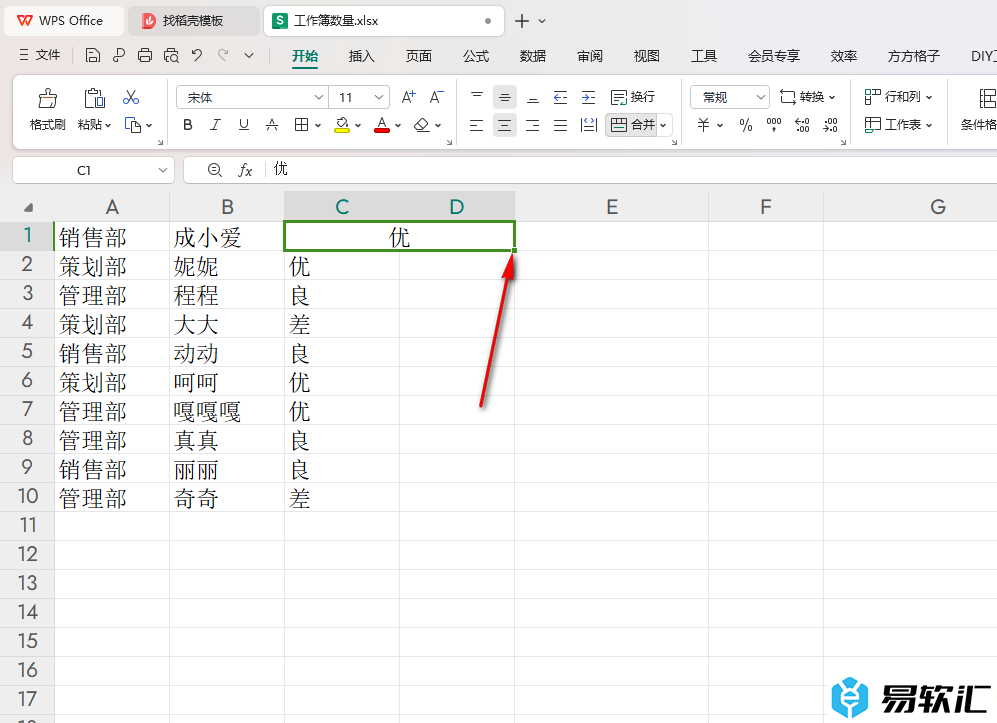Switch to the 数据 Data tab
The height and width of the screenshot is (723, 997).
tap(533, 56)
